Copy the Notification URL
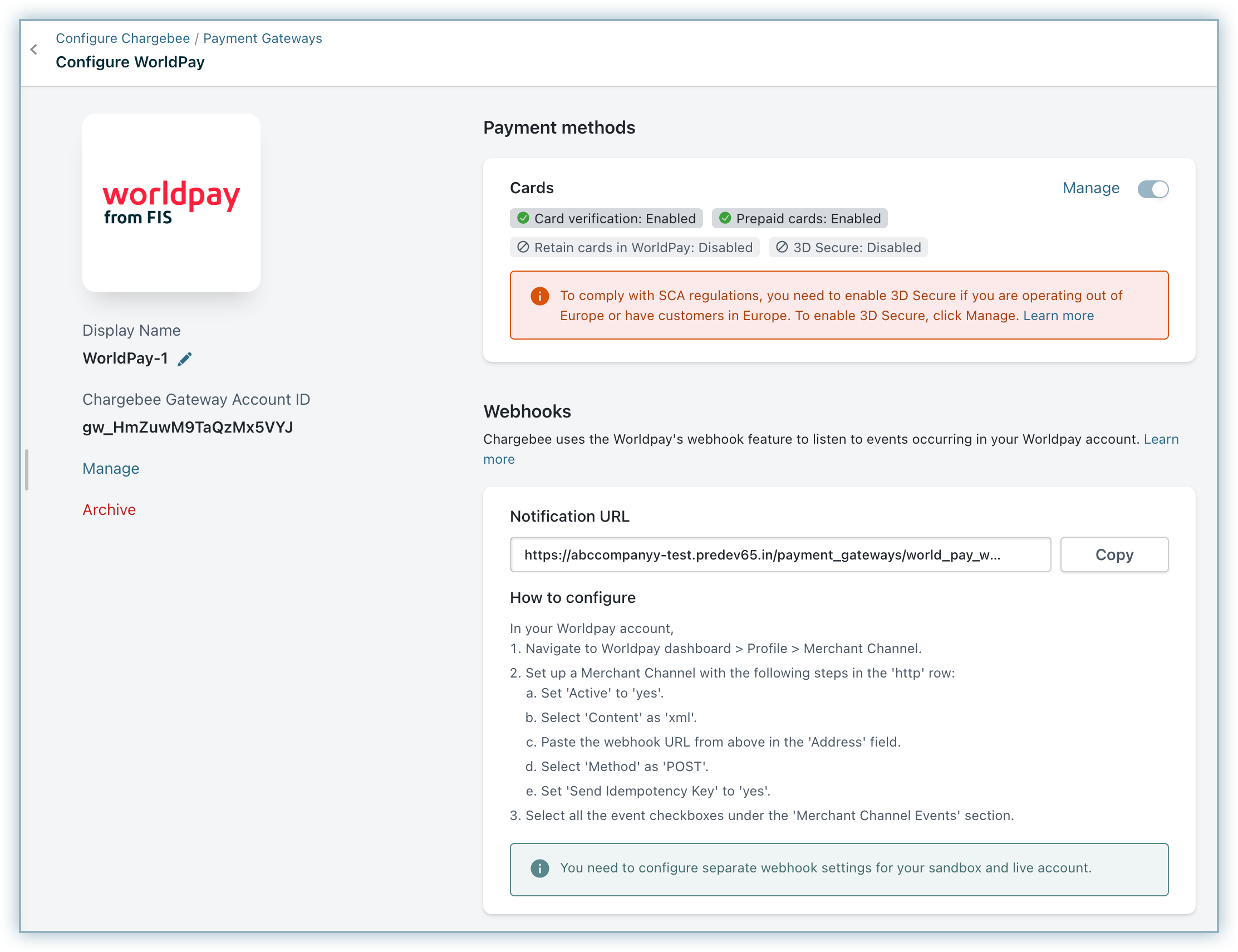The image size is (1238, 952). (1114, 554)
